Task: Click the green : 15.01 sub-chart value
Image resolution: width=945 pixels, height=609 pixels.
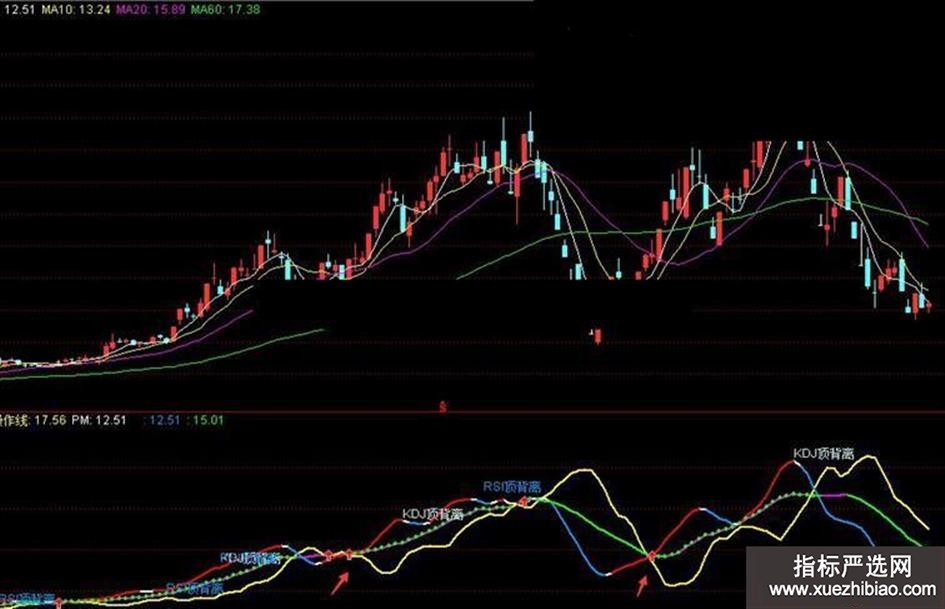Action: [x=206, y=420]
